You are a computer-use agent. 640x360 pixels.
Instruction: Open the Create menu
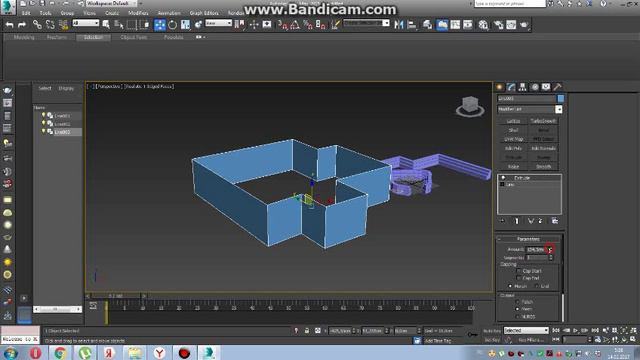click(111, 13)
